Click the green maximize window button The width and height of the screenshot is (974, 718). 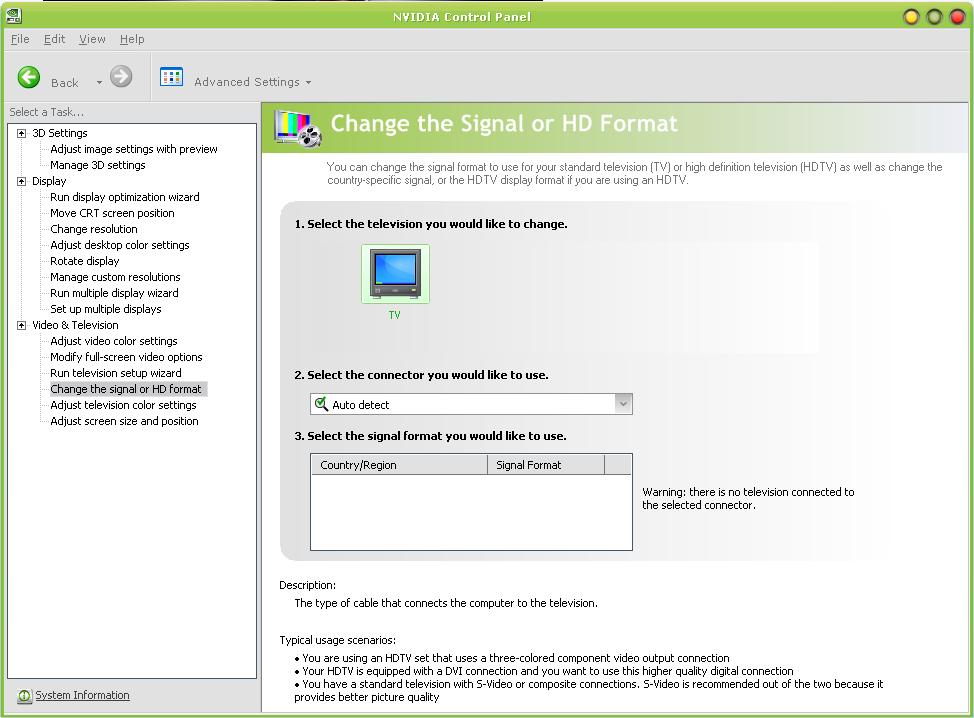934,17
